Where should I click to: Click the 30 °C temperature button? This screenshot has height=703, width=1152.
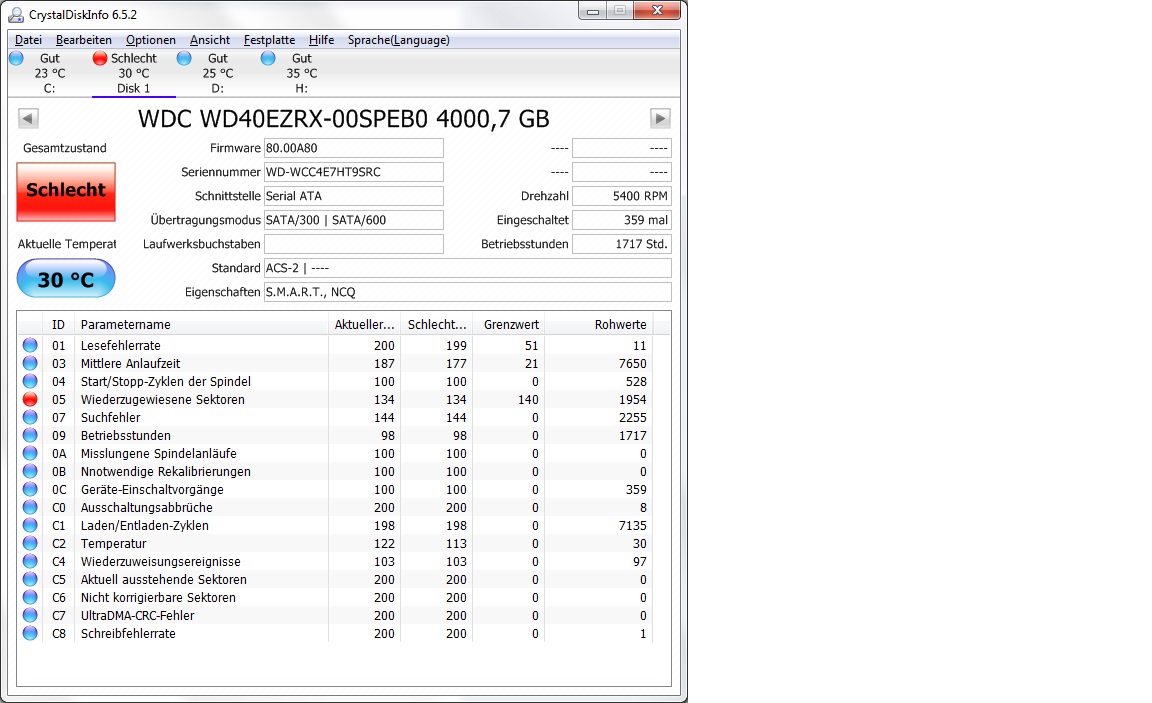tap(66, 279)
